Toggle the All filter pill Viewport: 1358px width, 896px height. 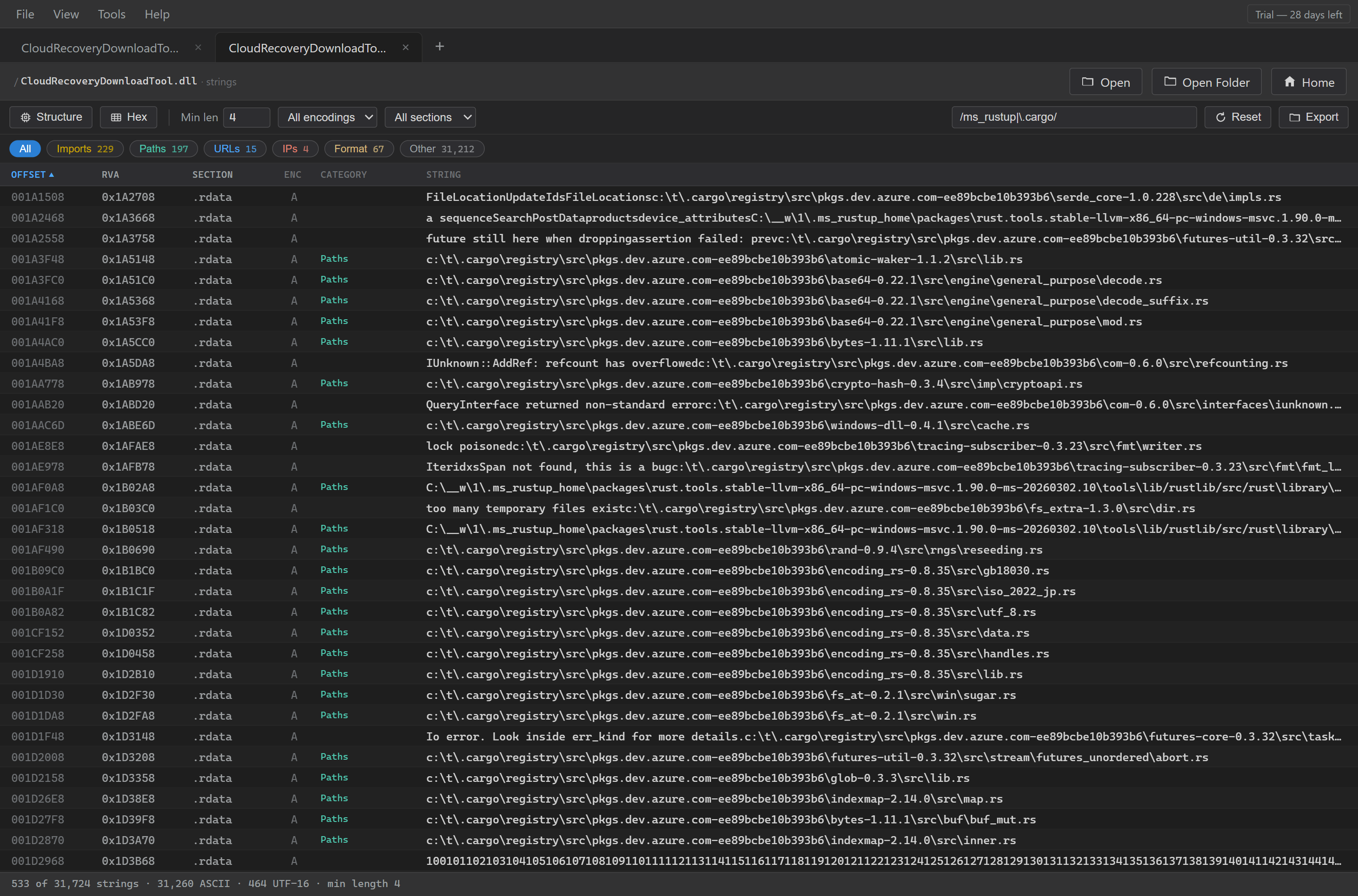click(25, 149)
